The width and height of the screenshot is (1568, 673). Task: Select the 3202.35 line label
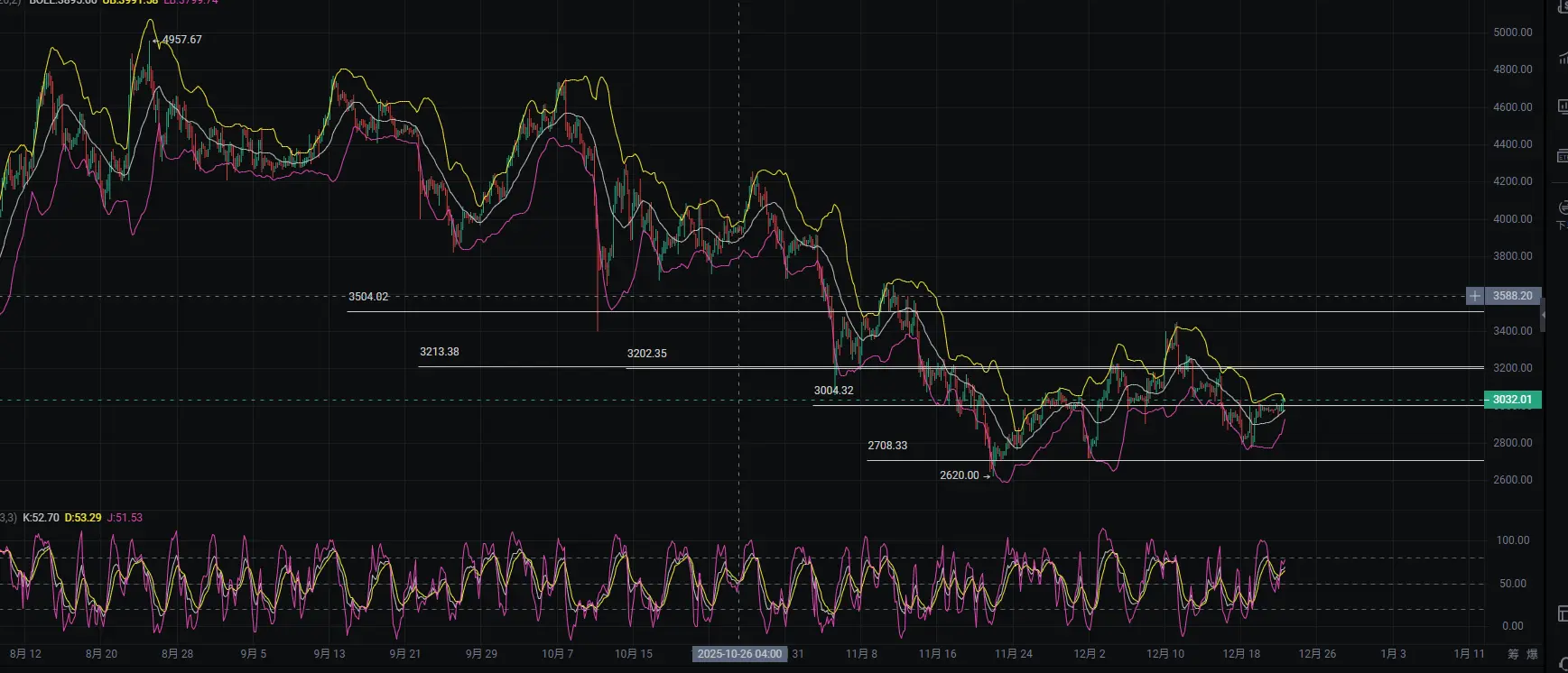coord(647,354)
